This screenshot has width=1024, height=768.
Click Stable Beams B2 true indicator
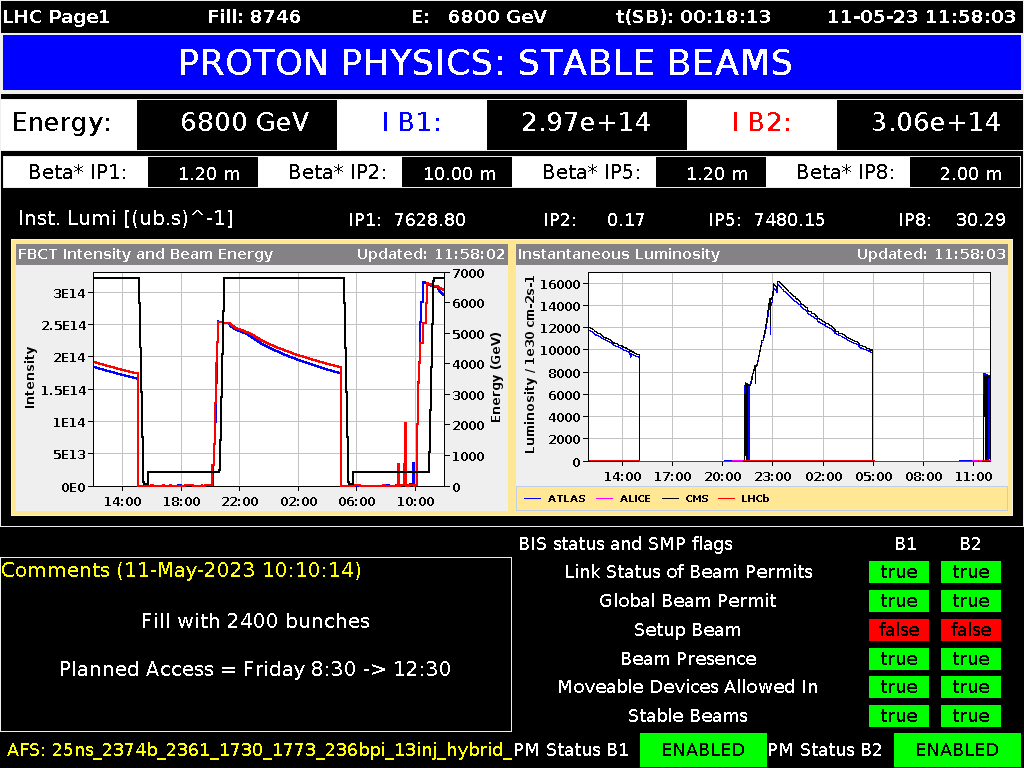coord(970,716)
